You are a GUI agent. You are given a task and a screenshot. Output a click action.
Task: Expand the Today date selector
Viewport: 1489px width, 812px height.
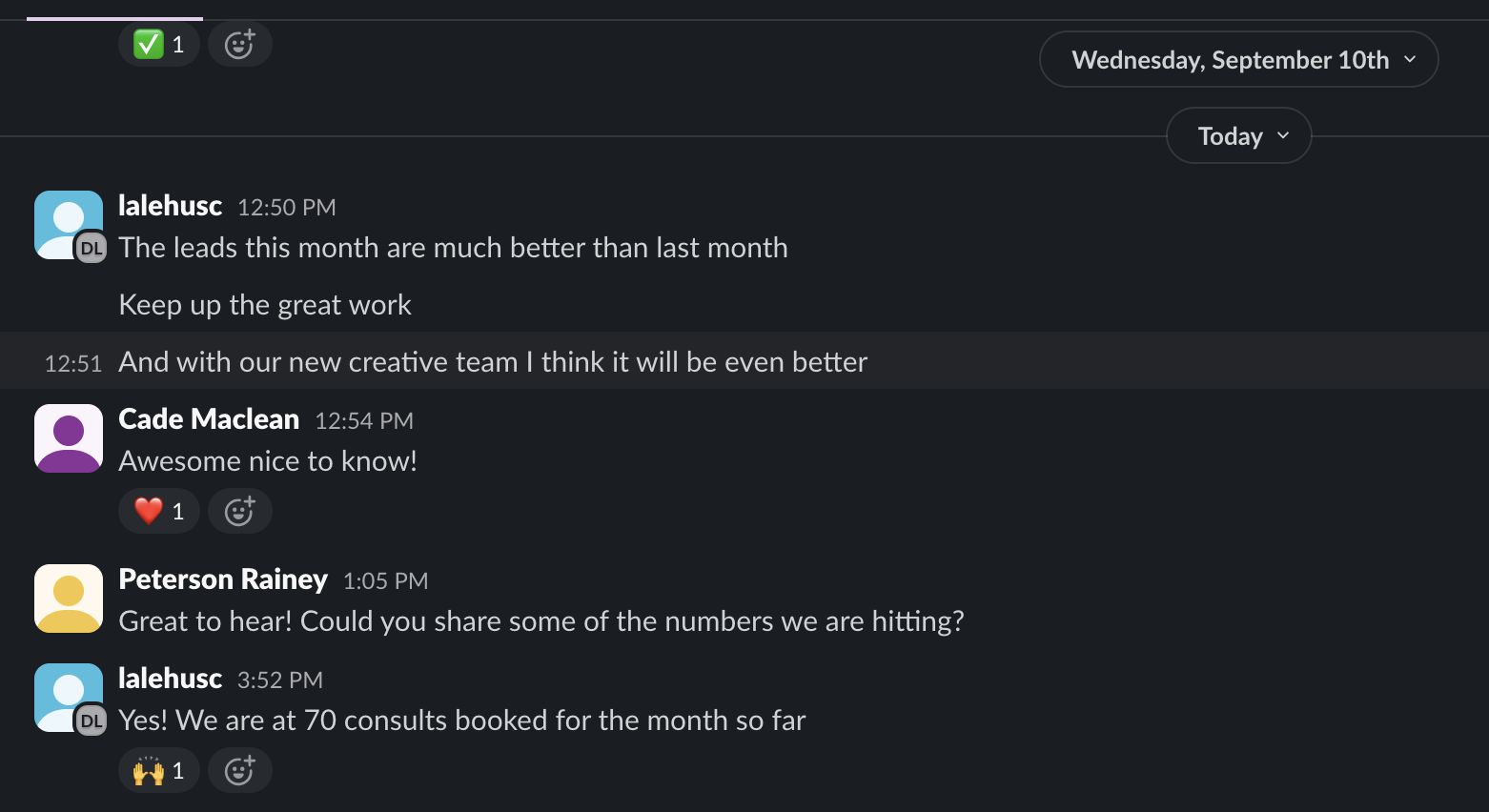click(x=1238, y=135)
